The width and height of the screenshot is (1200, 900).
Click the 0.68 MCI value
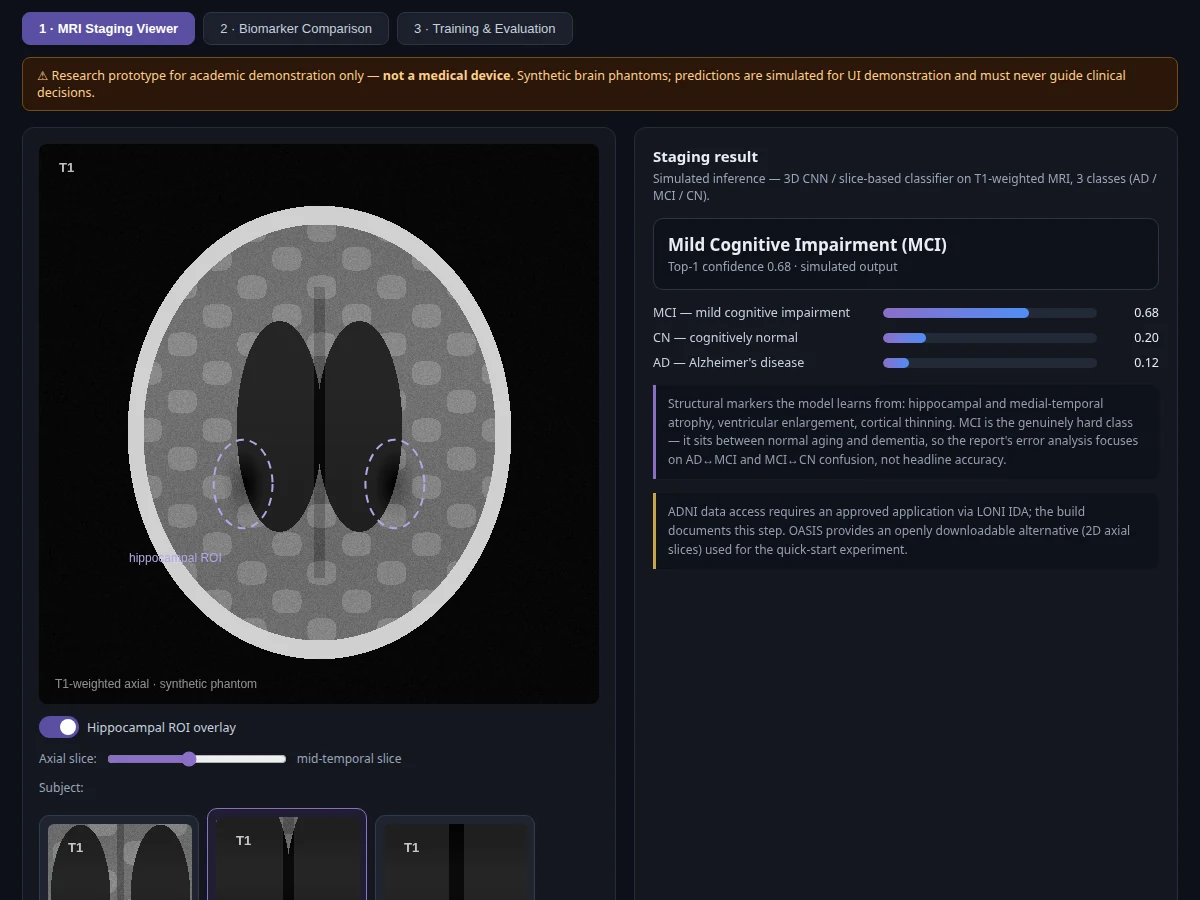[1146, 313]
